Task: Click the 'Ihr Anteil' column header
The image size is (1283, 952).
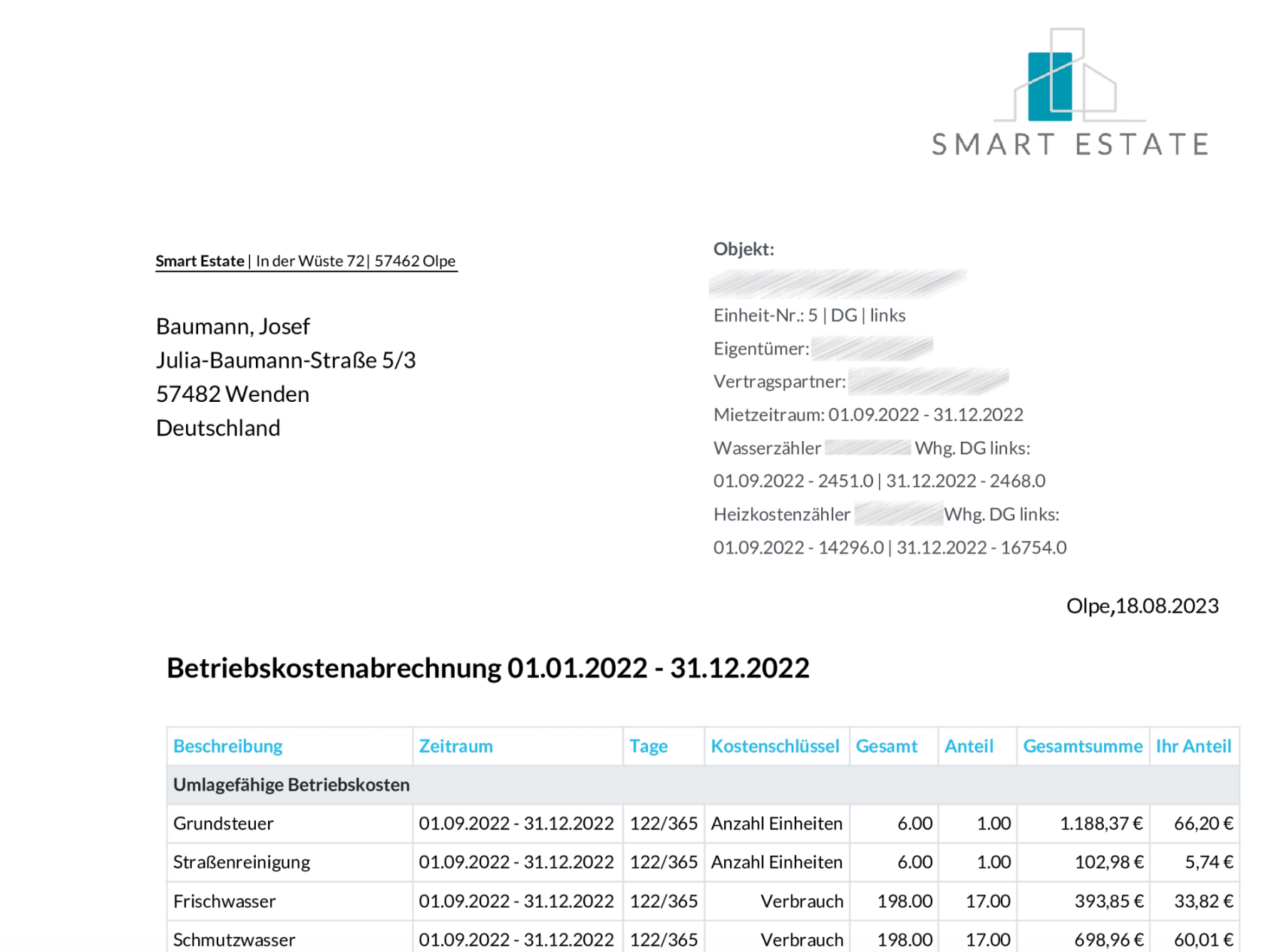Action: tap(1194, 746)
